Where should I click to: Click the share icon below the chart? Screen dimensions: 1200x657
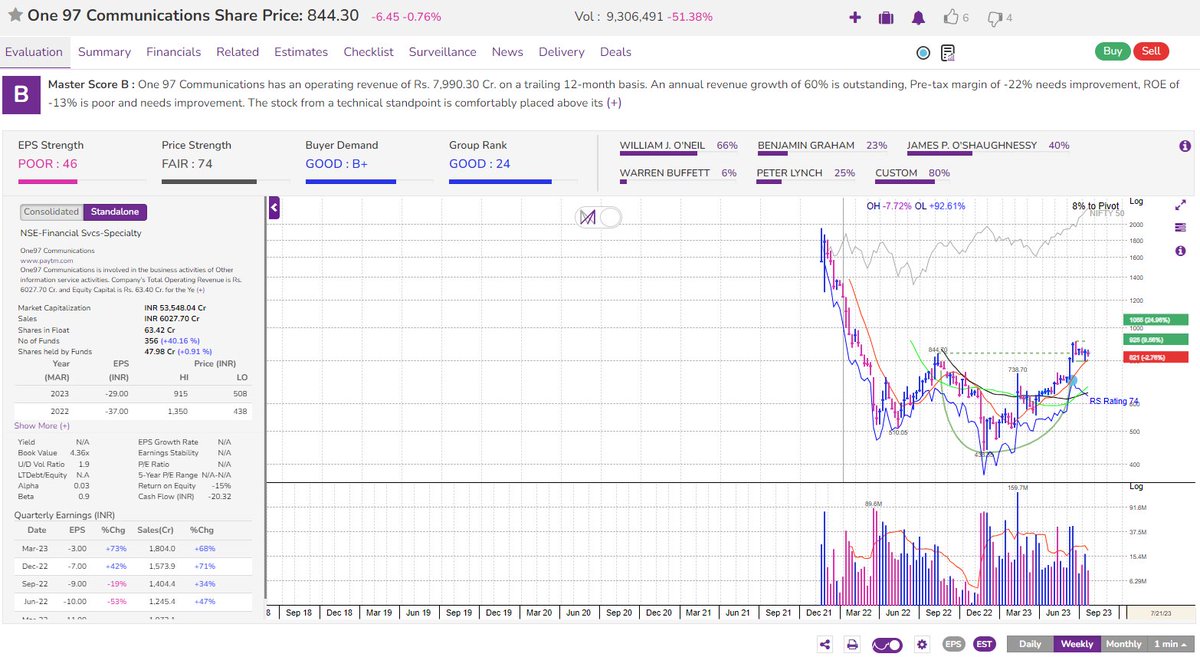click(824, 644)
